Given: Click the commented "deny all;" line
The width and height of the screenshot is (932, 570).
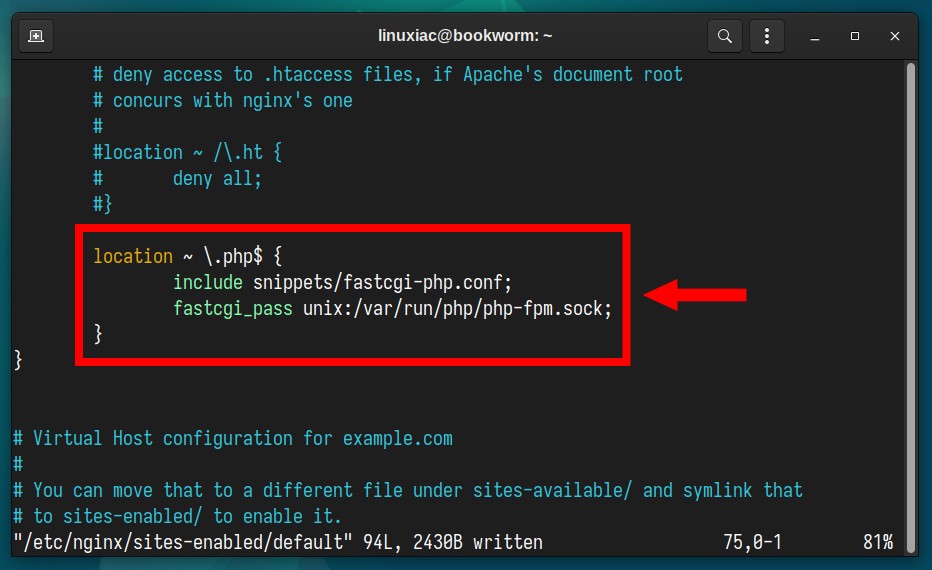Looking at the screenshot, I should tap(177, 178).
